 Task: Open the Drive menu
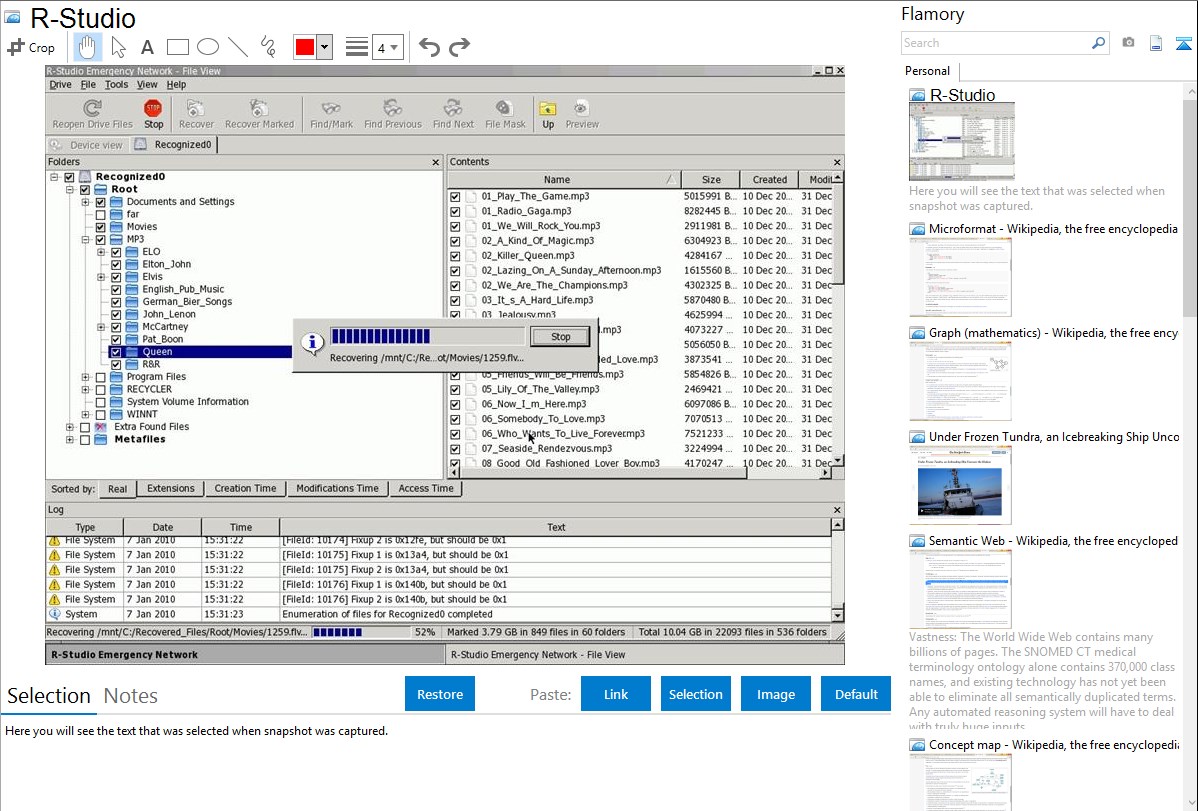pyautogui.click(x=60, y=85)
